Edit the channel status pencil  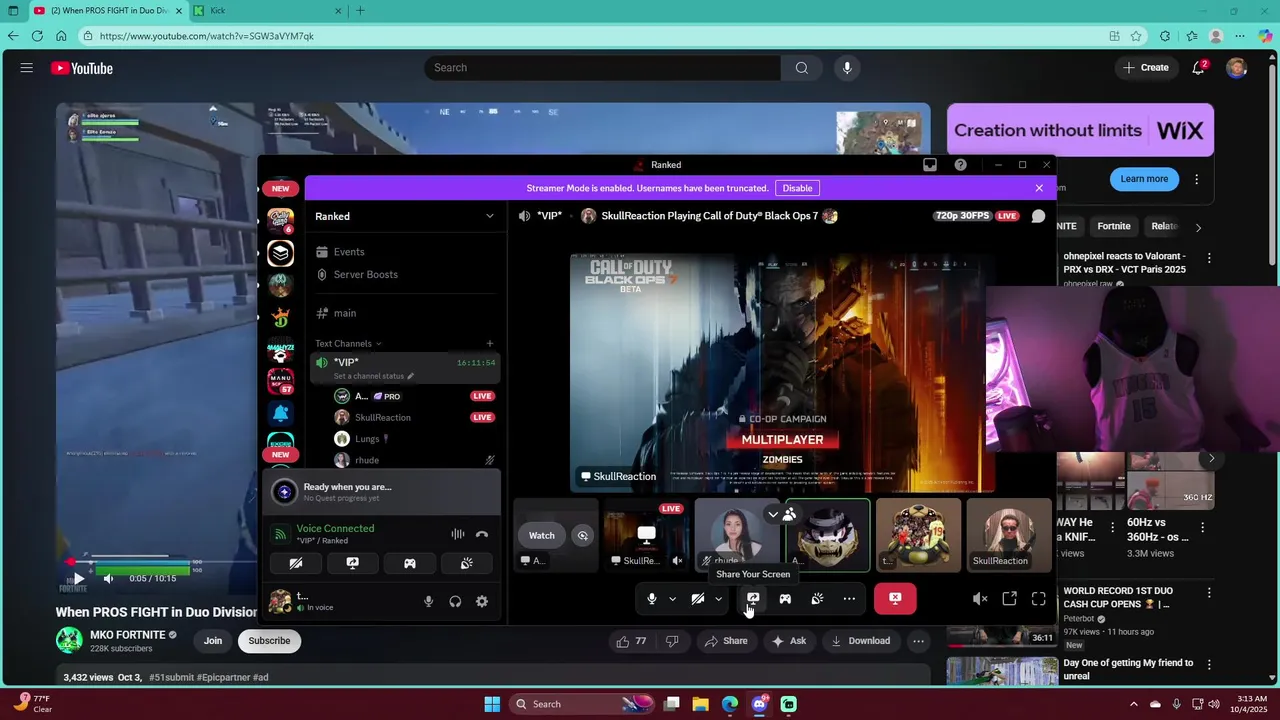point(410,376)
